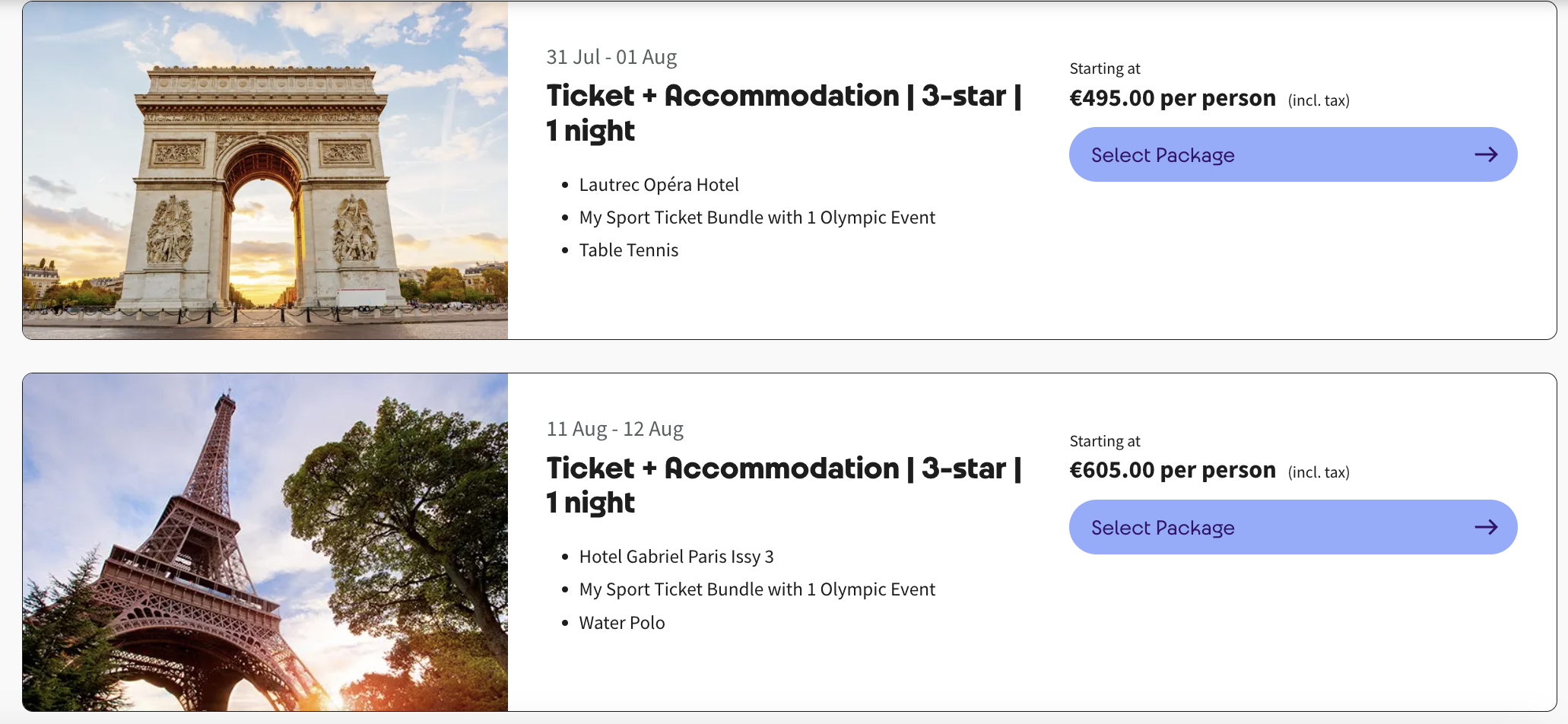This screenshot has height=724, width=1568.
Task: Click Hotel Gabriel Paris Issy 3 item
Action: 676,557
